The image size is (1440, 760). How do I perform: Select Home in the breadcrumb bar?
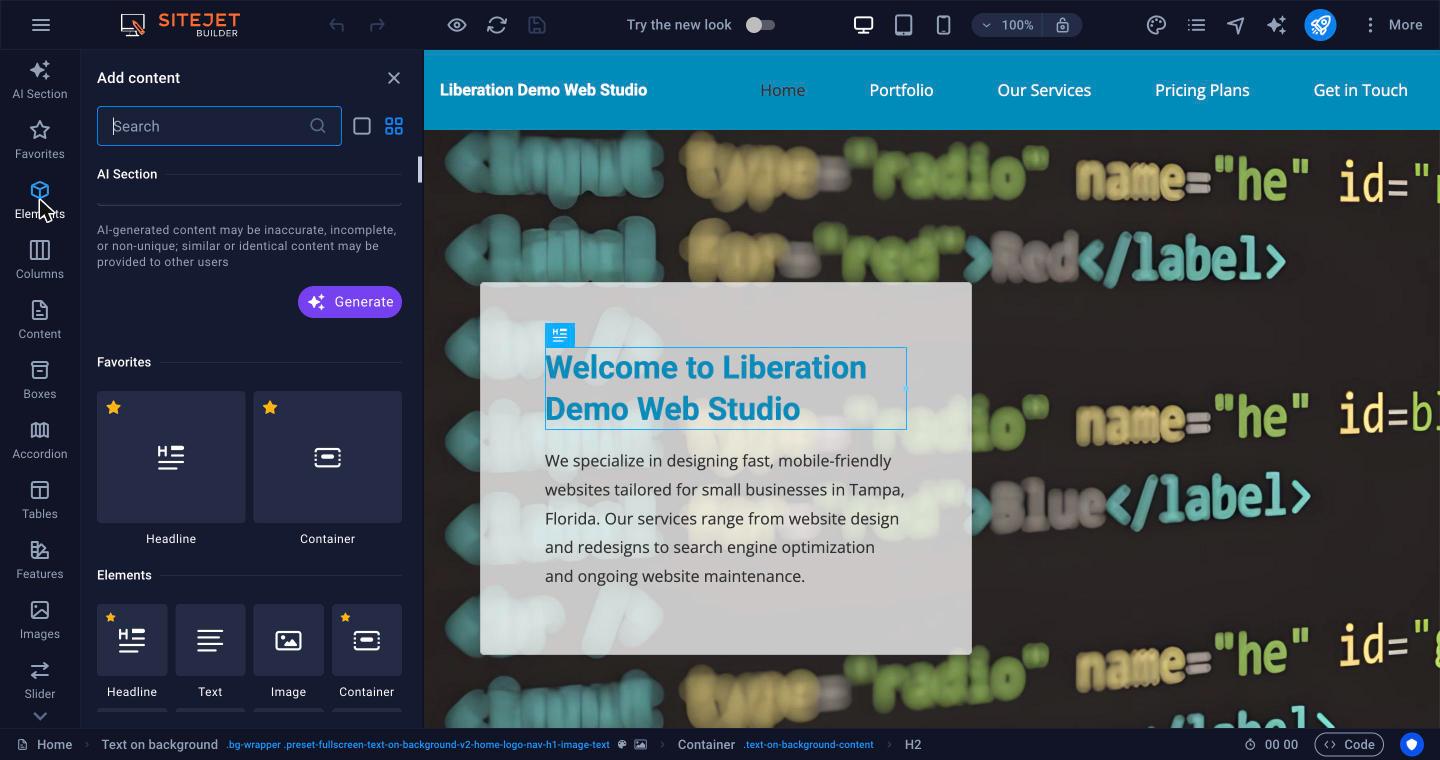click(x=45, y=745)
